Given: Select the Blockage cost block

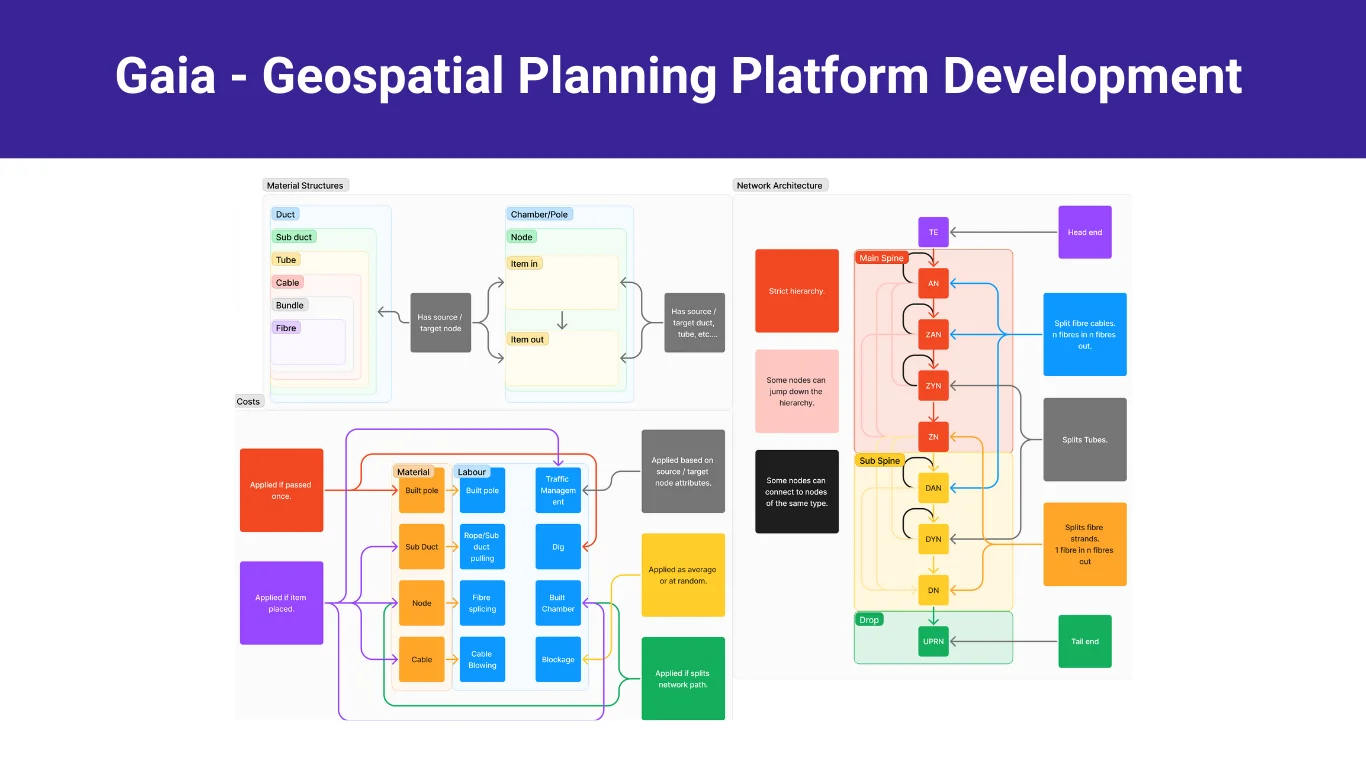Looking at the screenshot, I should pos(558,659).
